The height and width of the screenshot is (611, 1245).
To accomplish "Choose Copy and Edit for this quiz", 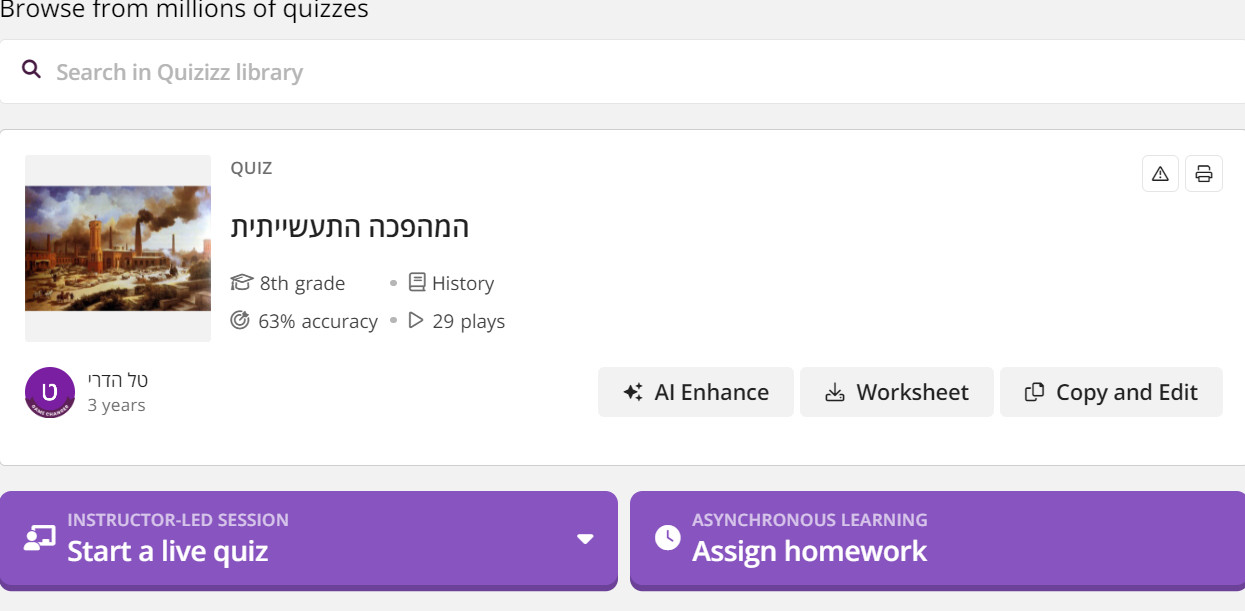I will point(1111,392).
